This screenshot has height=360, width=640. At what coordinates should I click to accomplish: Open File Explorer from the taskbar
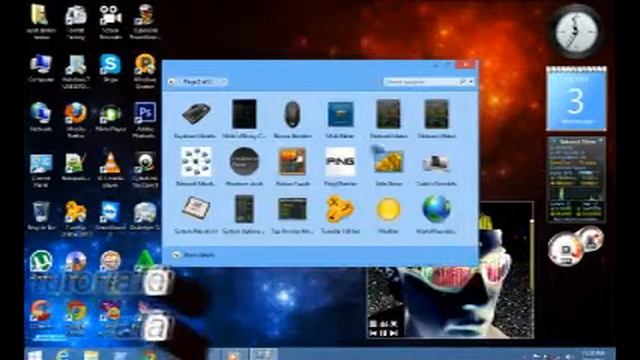click(91, 355)
